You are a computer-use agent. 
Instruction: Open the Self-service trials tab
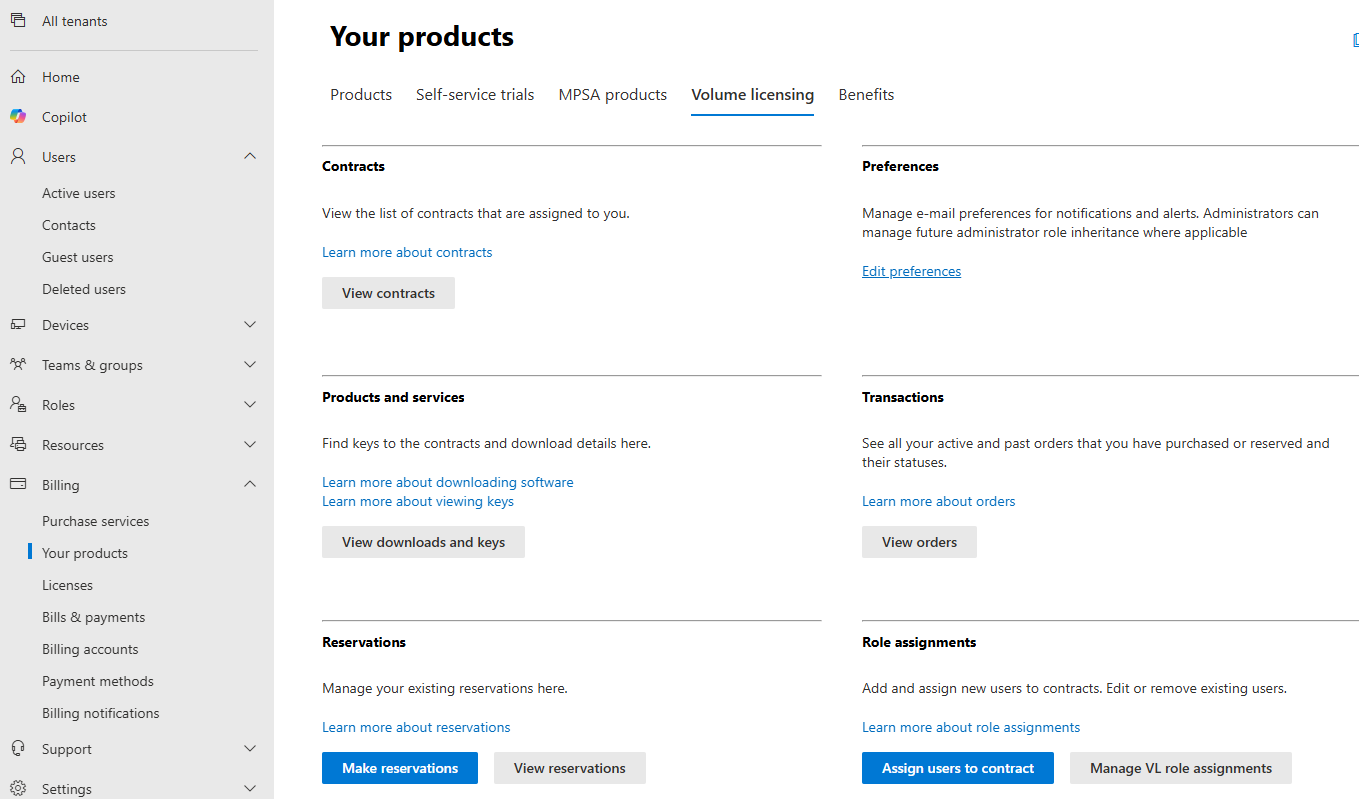point(475,95)
